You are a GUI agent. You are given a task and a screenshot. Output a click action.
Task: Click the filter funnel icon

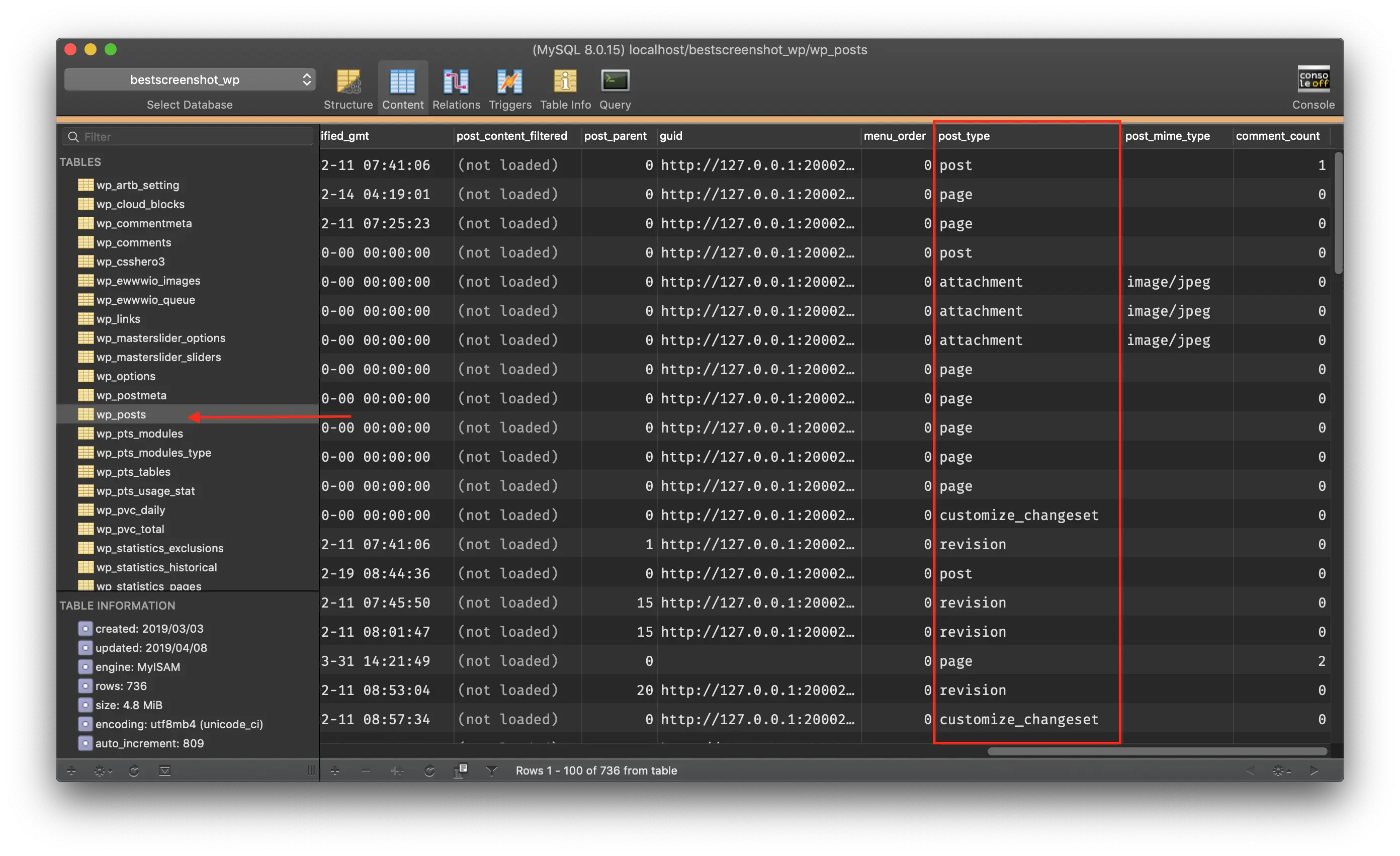point(491,771)
